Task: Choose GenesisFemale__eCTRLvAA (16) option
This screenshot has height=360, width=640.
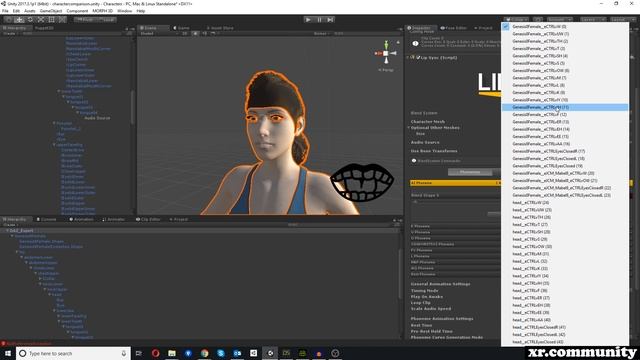Action: [565, 144]
